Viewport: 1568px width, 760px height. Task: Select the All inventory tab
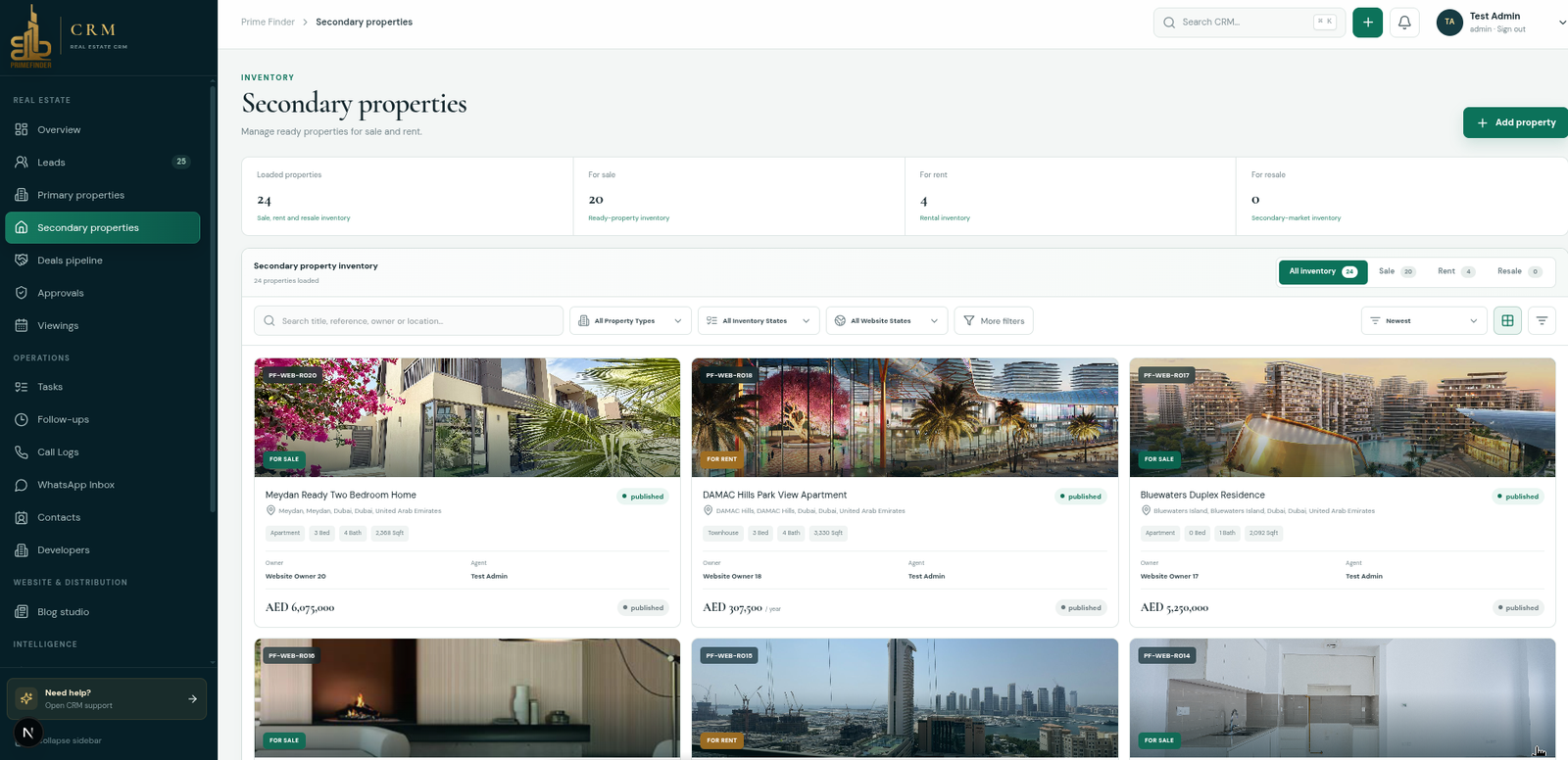1323,271
